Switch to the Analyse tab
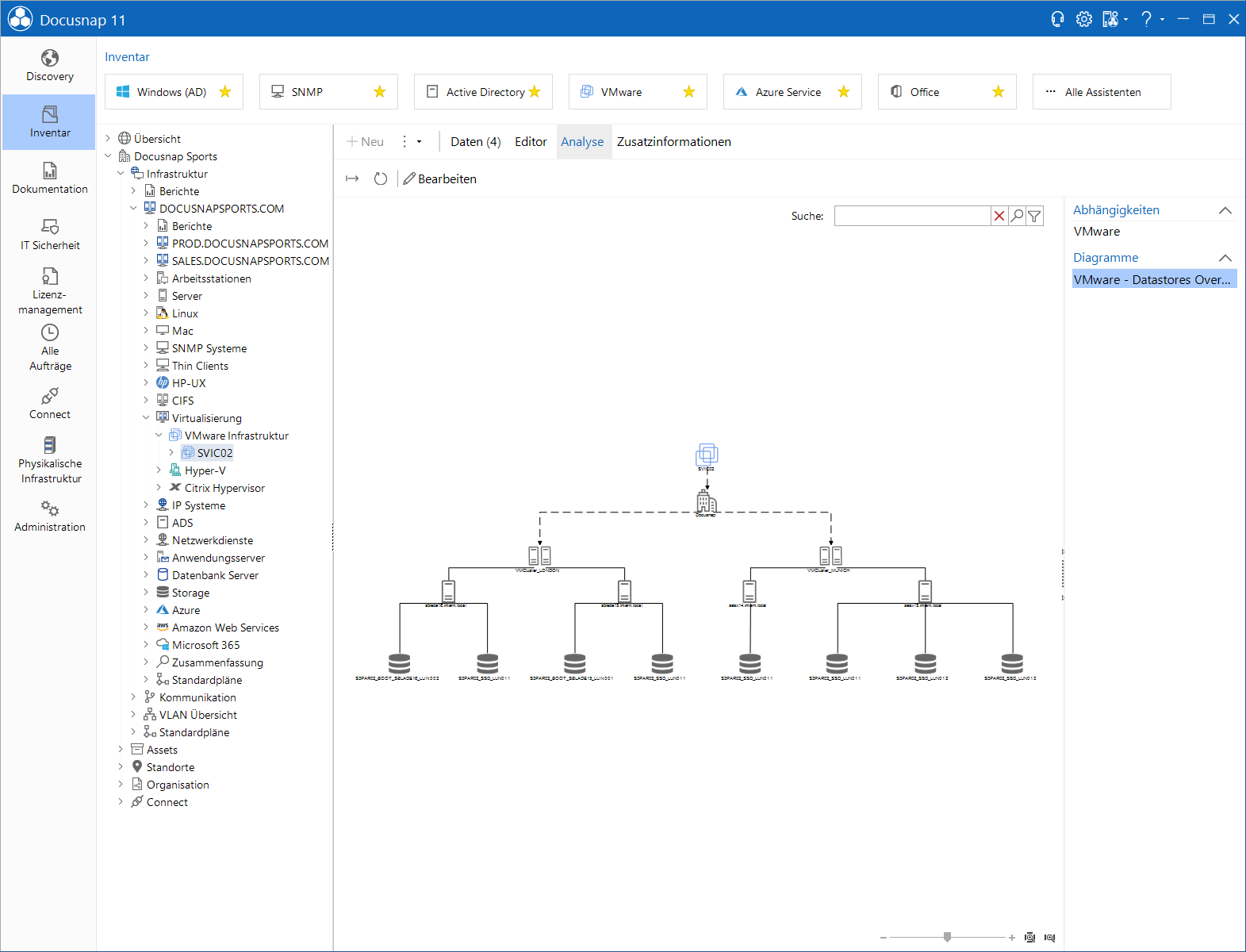 (x=582, y=142)
